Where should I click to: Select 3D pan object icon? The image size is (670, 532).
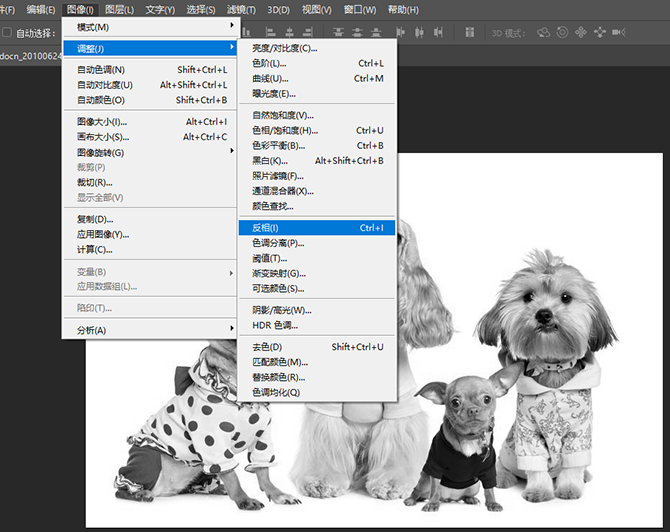581,32
